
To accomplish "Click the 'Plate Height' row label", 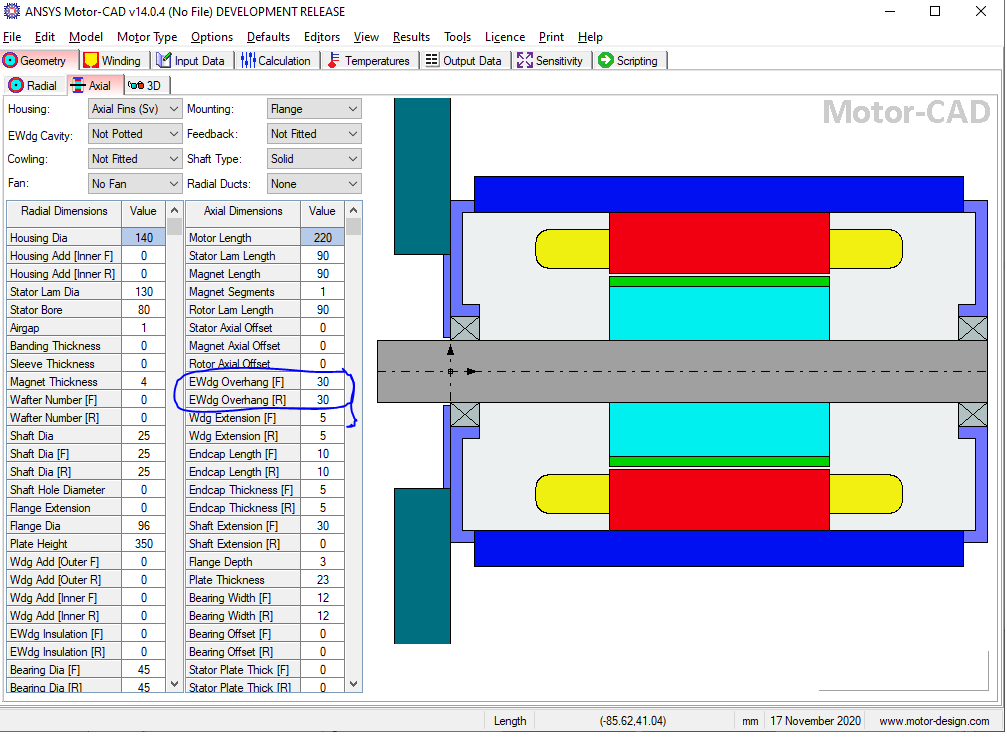I will click(39, 543).
